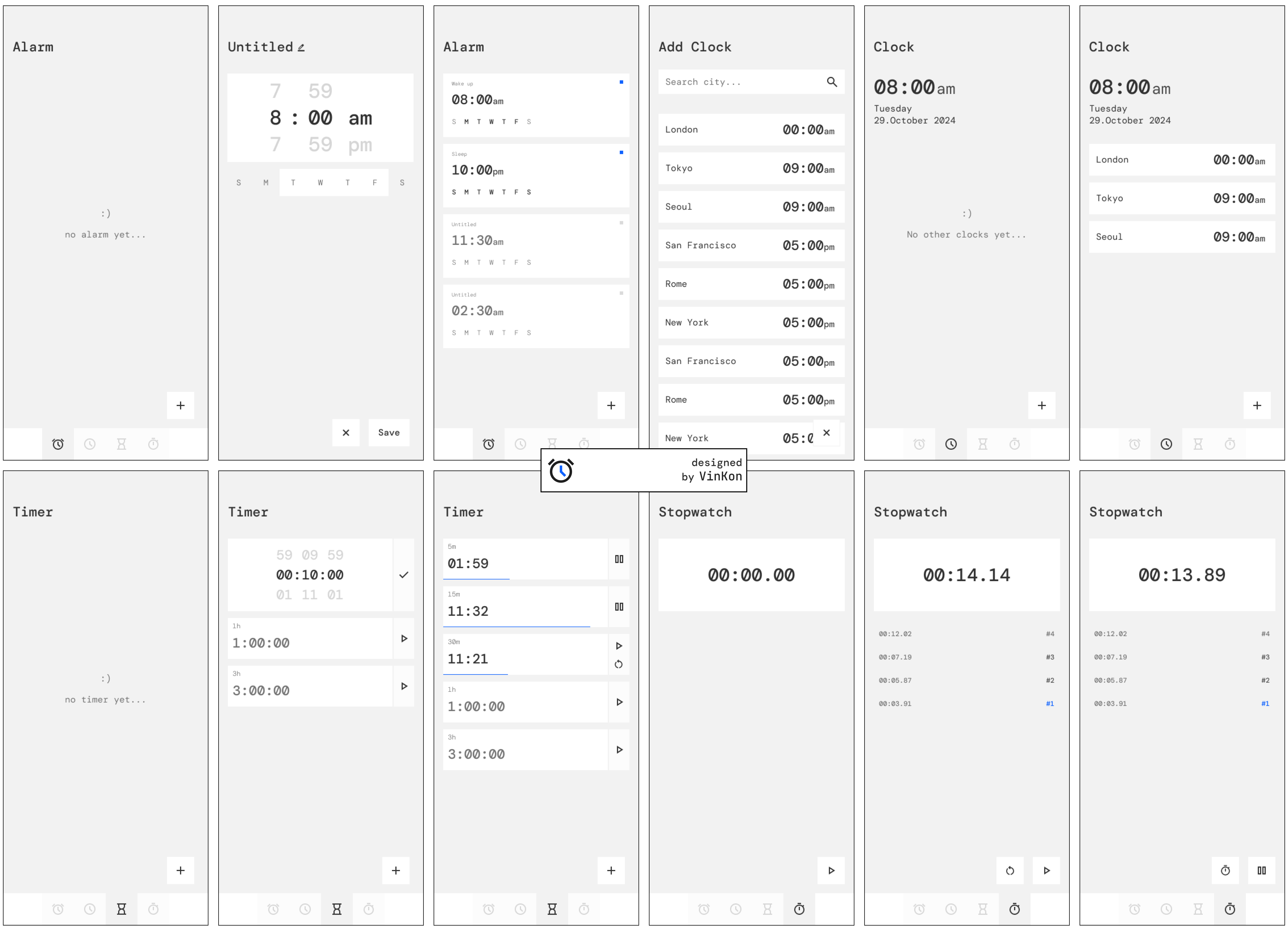Select Friday in the alarm day picker

(x=374, y=182)
